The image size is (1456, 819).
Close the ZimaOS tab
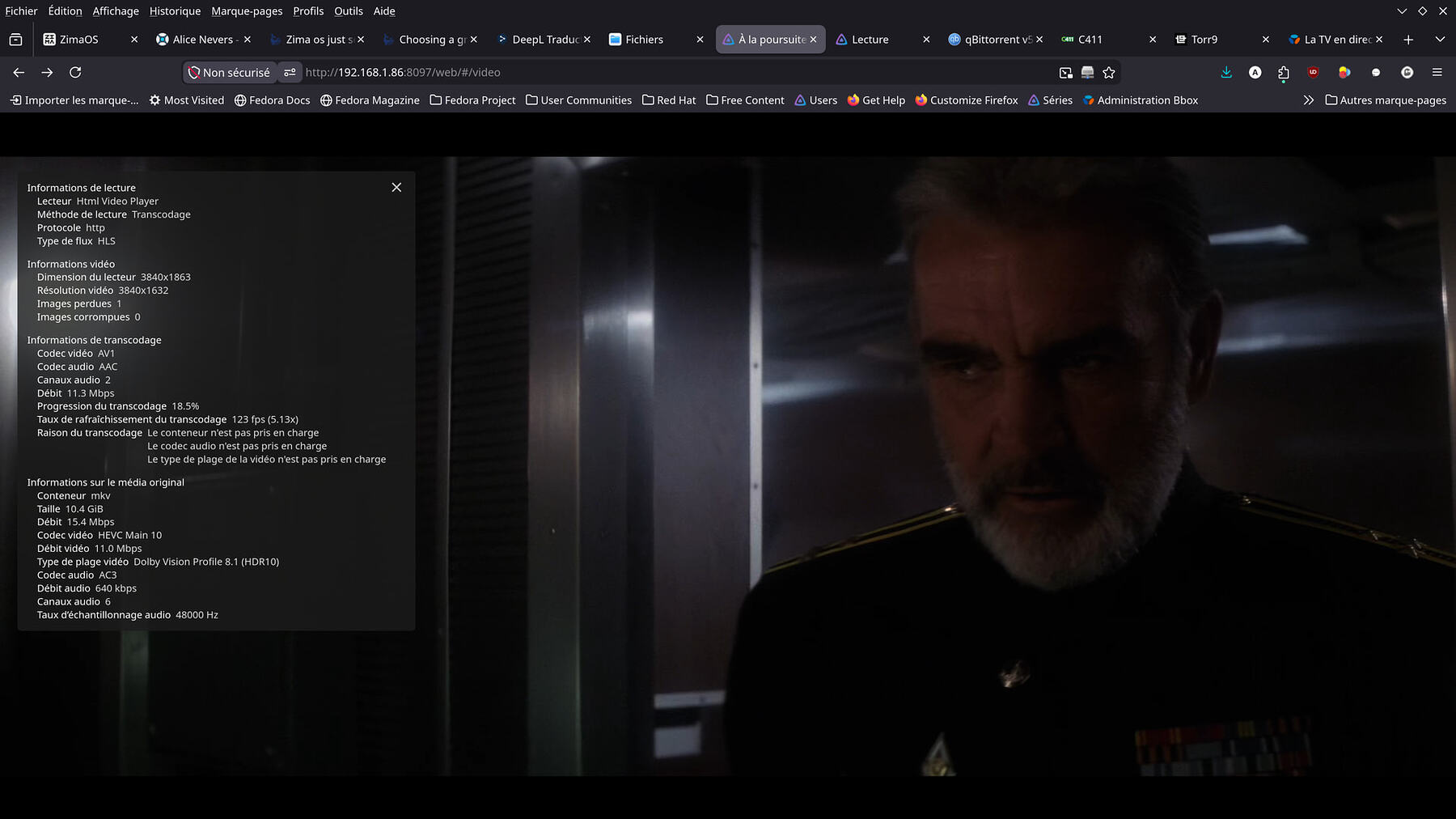tap(134, 40)
